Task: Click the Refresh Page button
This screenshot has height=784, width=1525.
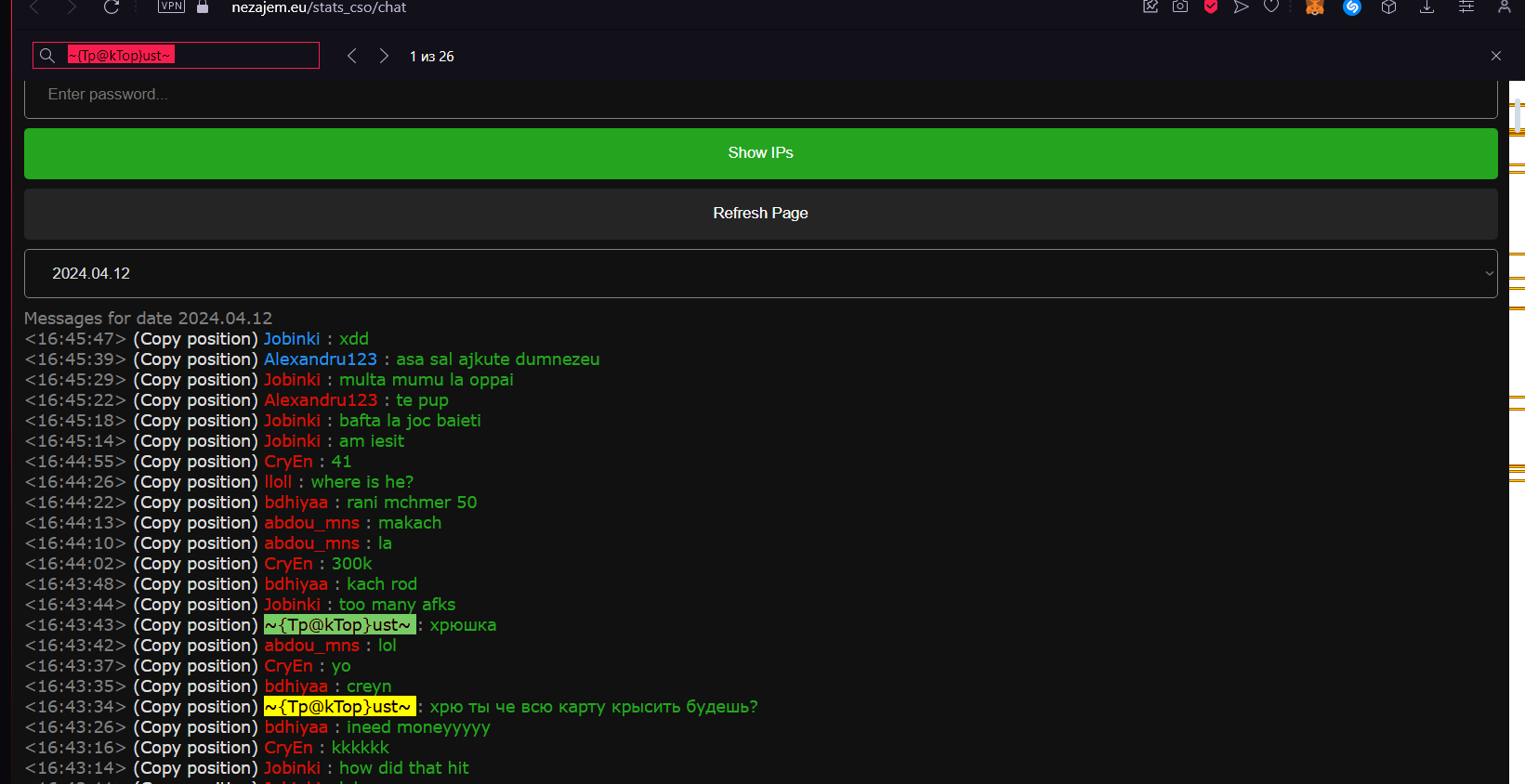Action: click(760, 214)
